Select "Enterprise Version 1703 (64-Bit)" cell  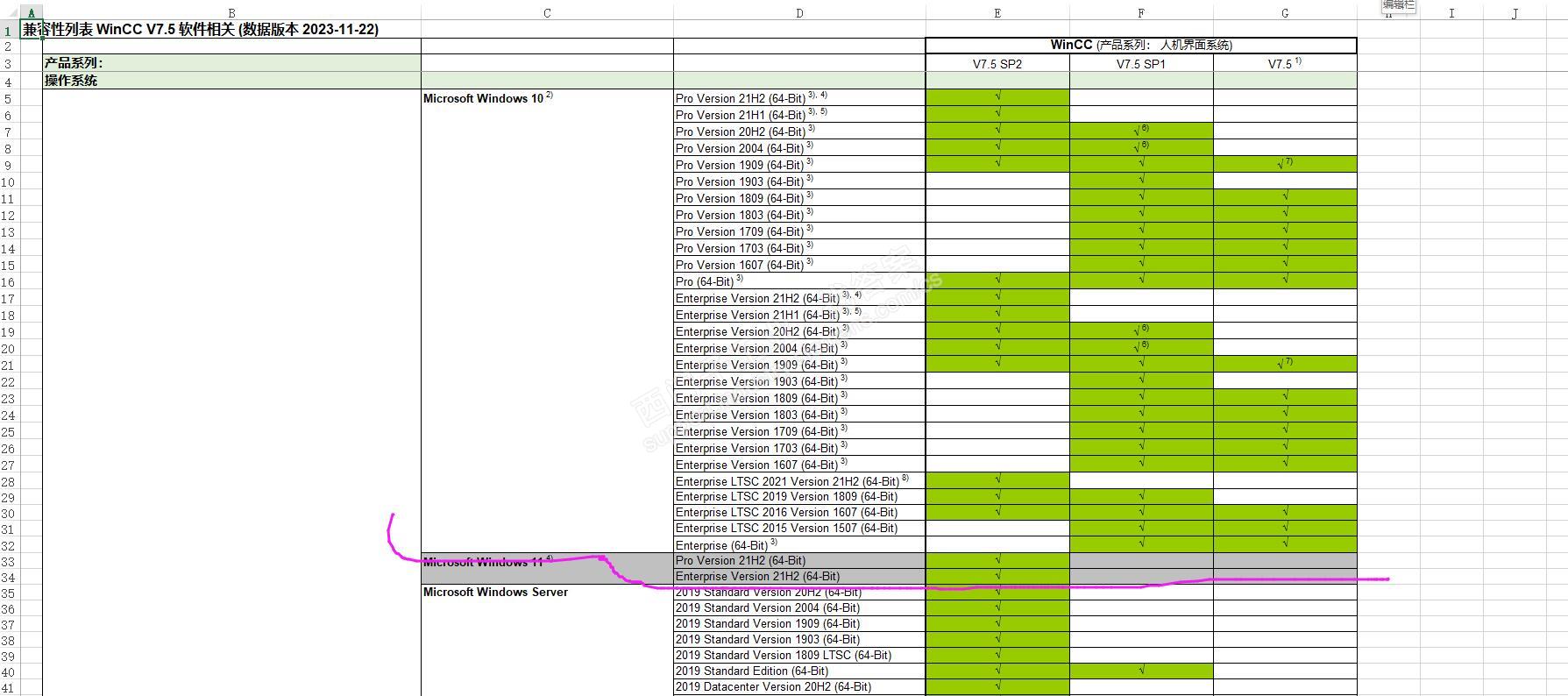[x=799, y=448]
